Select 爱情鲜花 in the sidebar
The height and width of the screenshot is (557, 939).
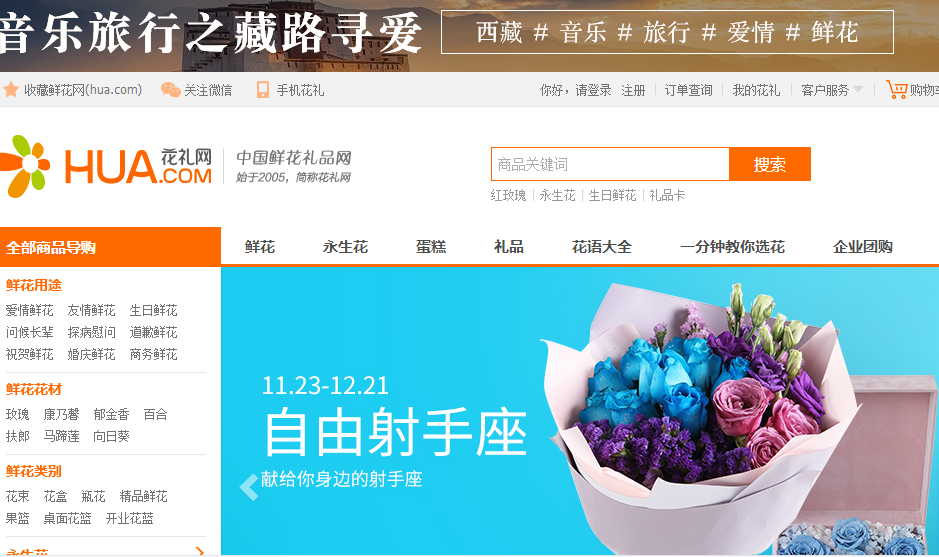coord(29,310)
